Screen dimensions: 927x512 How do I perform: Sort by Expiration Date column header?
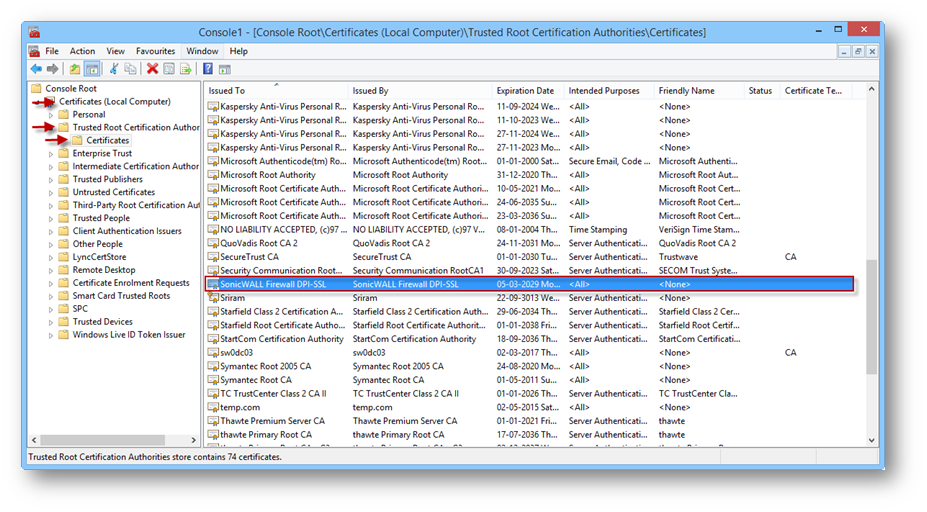pos(525,91)
